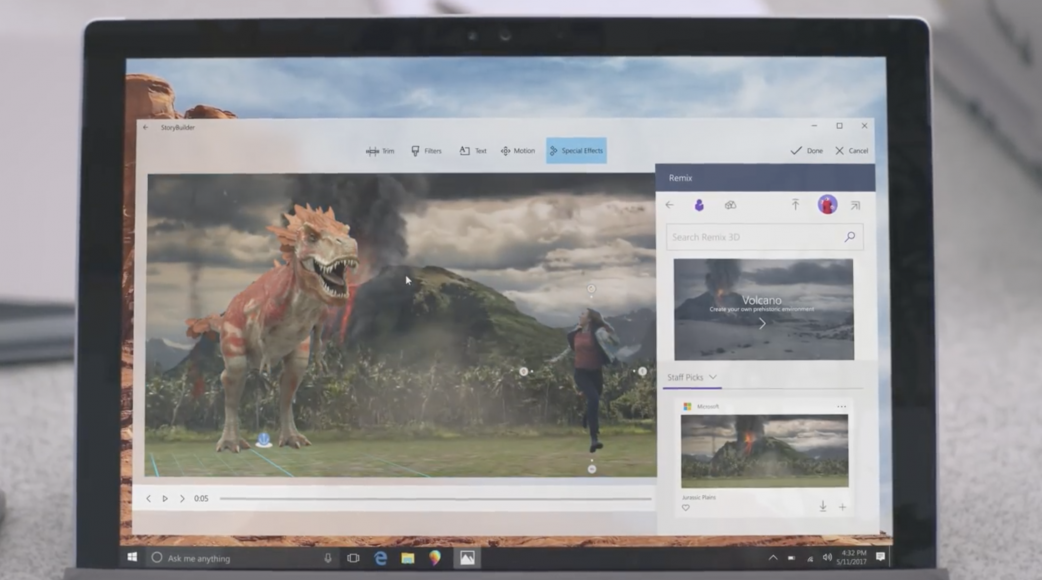Open the 3D models cube icon
This screenshot has width=1042, height=580.
(x=730, y=205)
